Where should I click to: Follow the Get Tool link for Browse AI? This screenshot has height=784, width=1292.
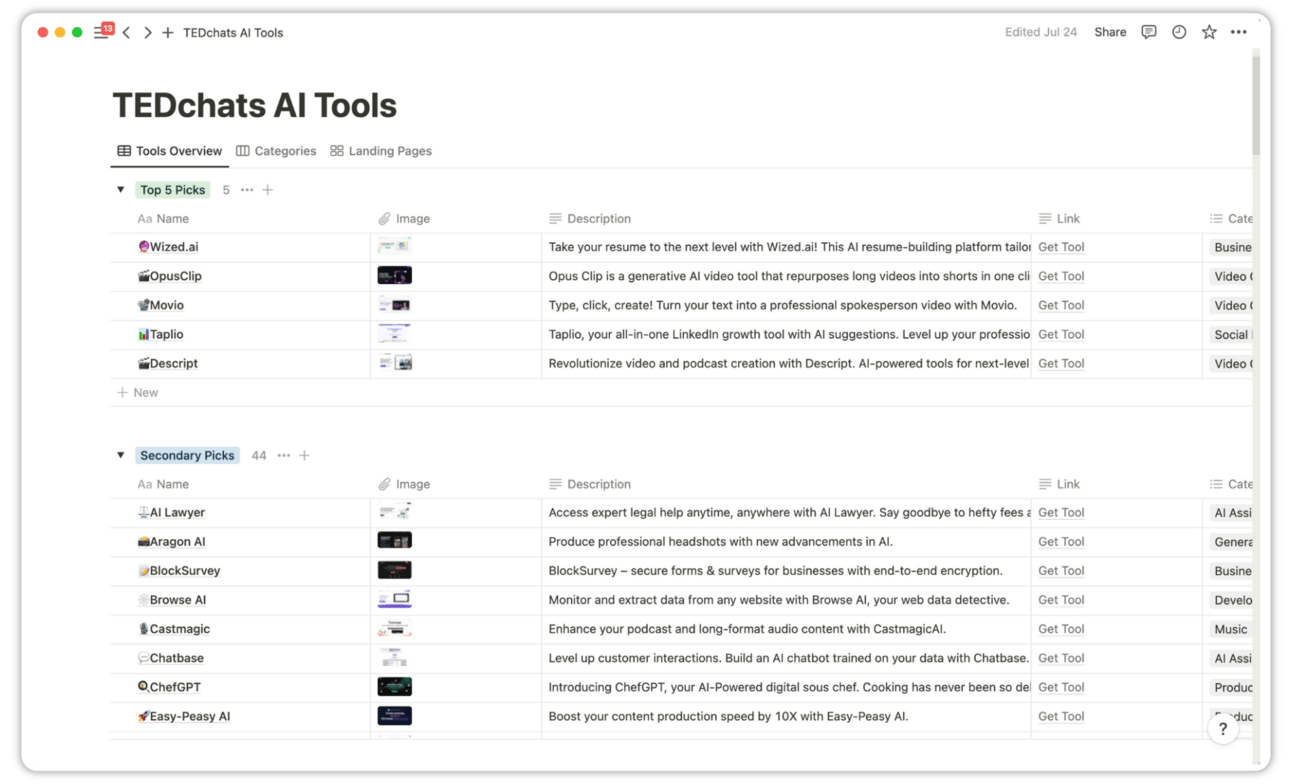1061,600
